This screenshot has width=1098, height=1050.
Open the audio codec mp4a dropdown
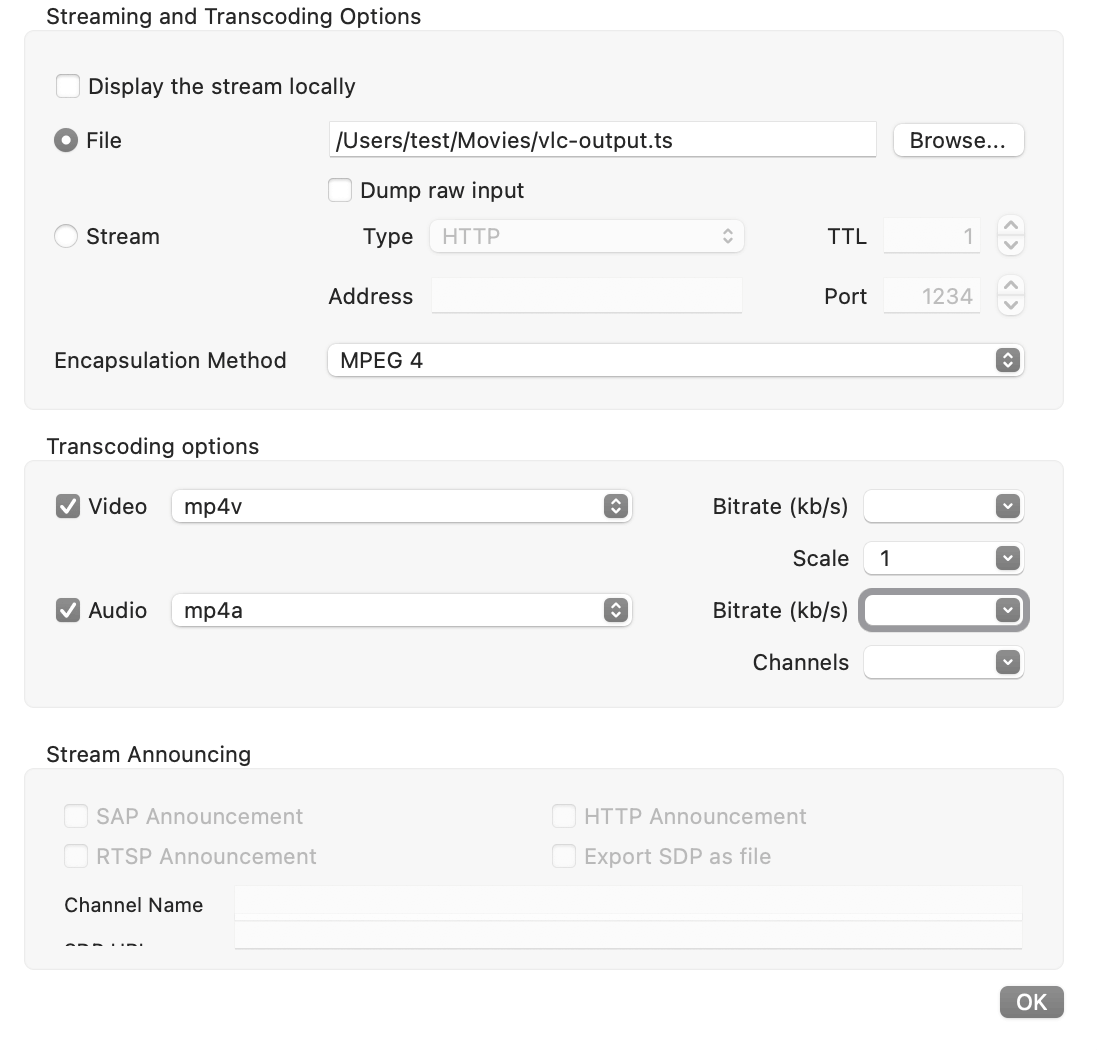point(401,611)
